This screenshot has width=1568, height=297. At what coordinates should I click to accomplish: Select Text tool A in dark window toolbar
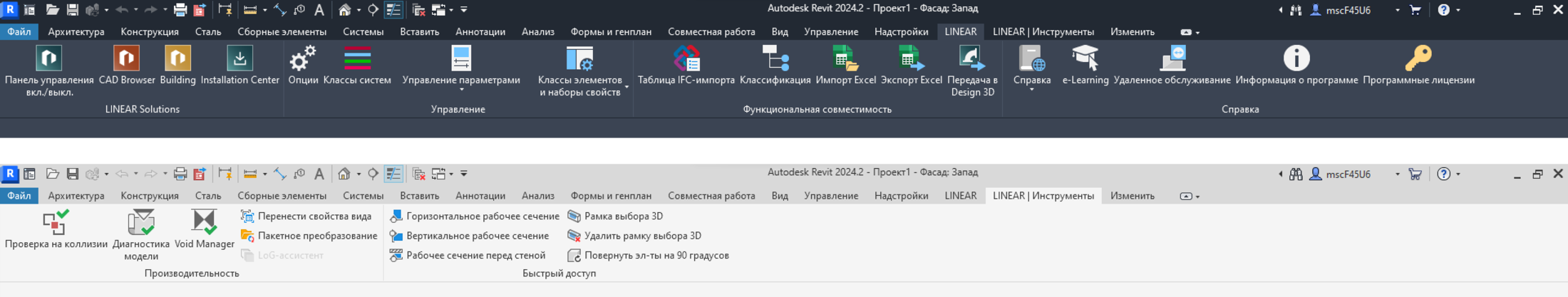pos(319,10)
